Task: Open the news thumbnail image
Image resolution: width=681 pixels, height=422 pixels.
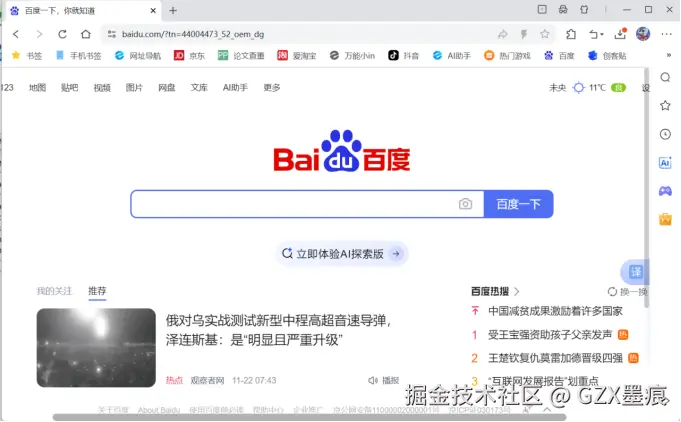Action: coord(96,347)
